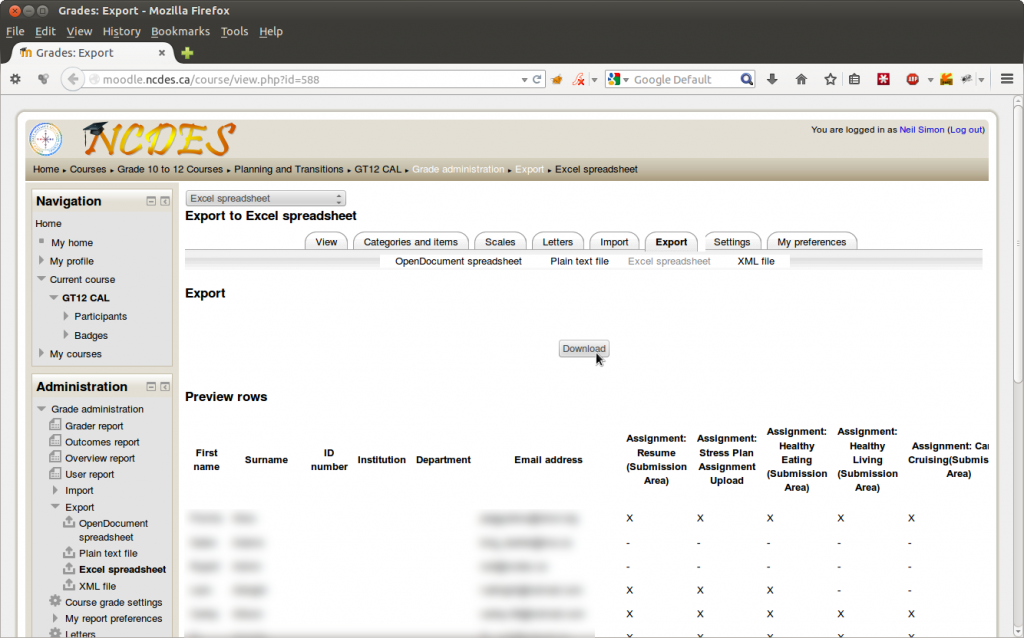Expand My courses node
This screenshot has height=638, width=1024.
tap(42, 353)
